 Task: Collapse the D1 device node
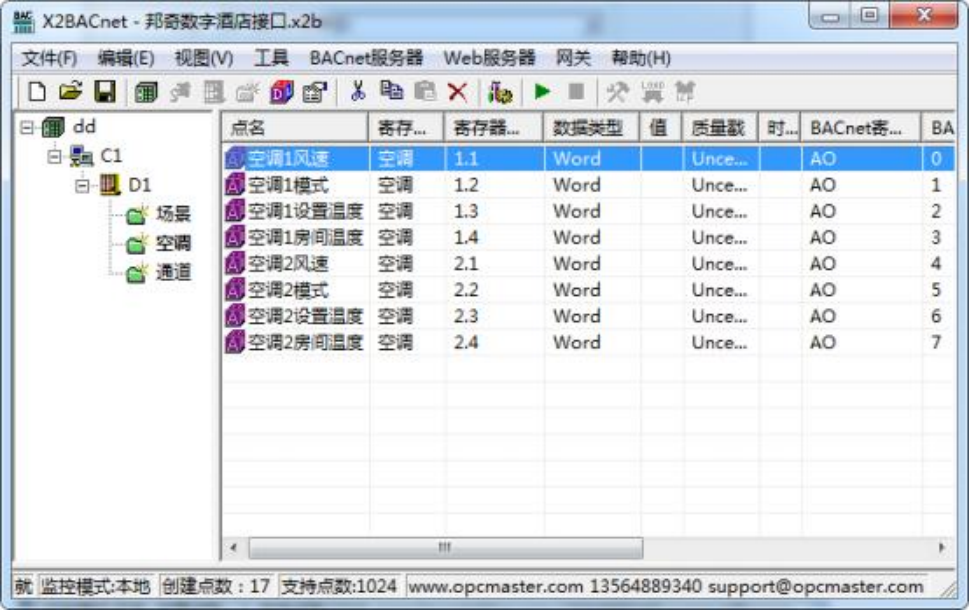tap(82, 185)
